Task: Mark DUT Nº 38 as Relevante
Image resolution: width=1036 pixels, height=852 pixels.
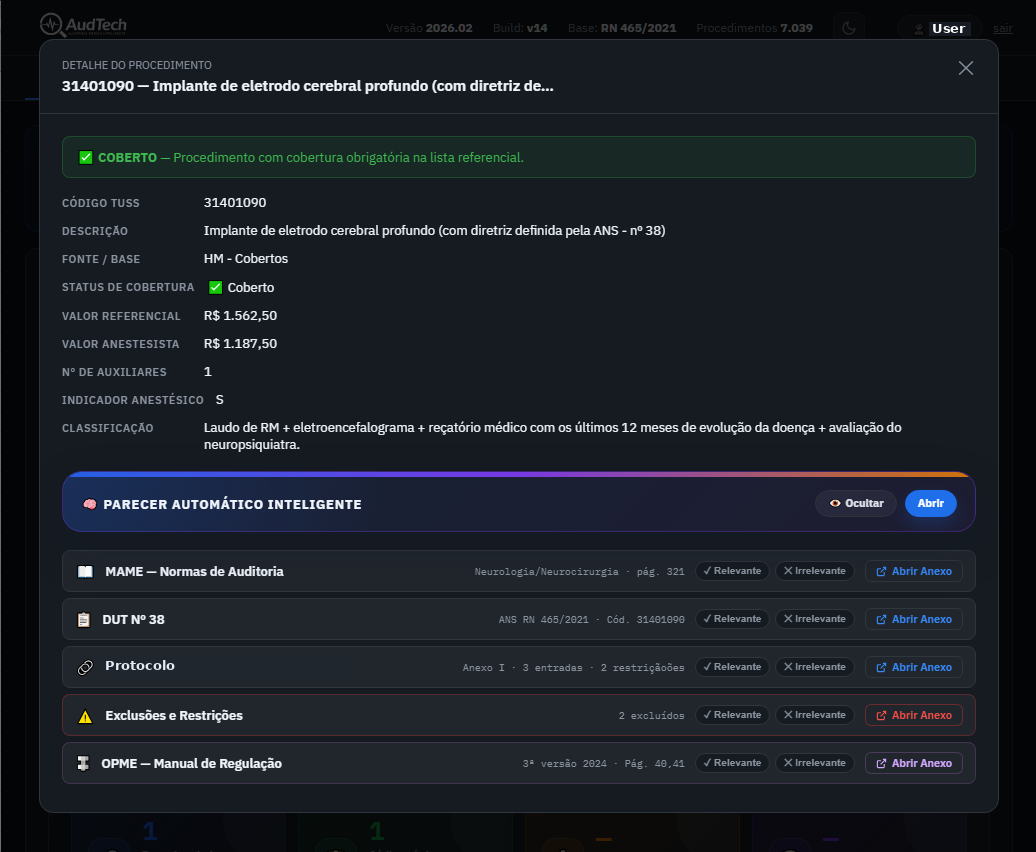Action: tap(732, 619)
